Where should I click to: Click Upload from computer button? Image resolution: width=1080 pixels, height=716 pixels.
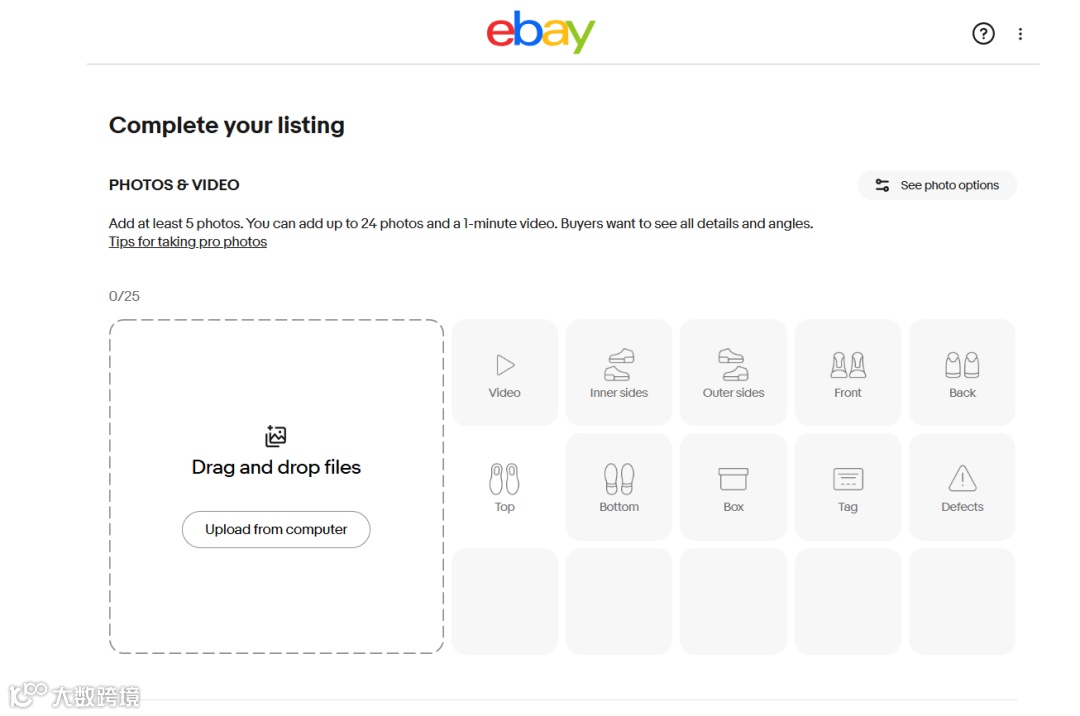click(276, 530)
